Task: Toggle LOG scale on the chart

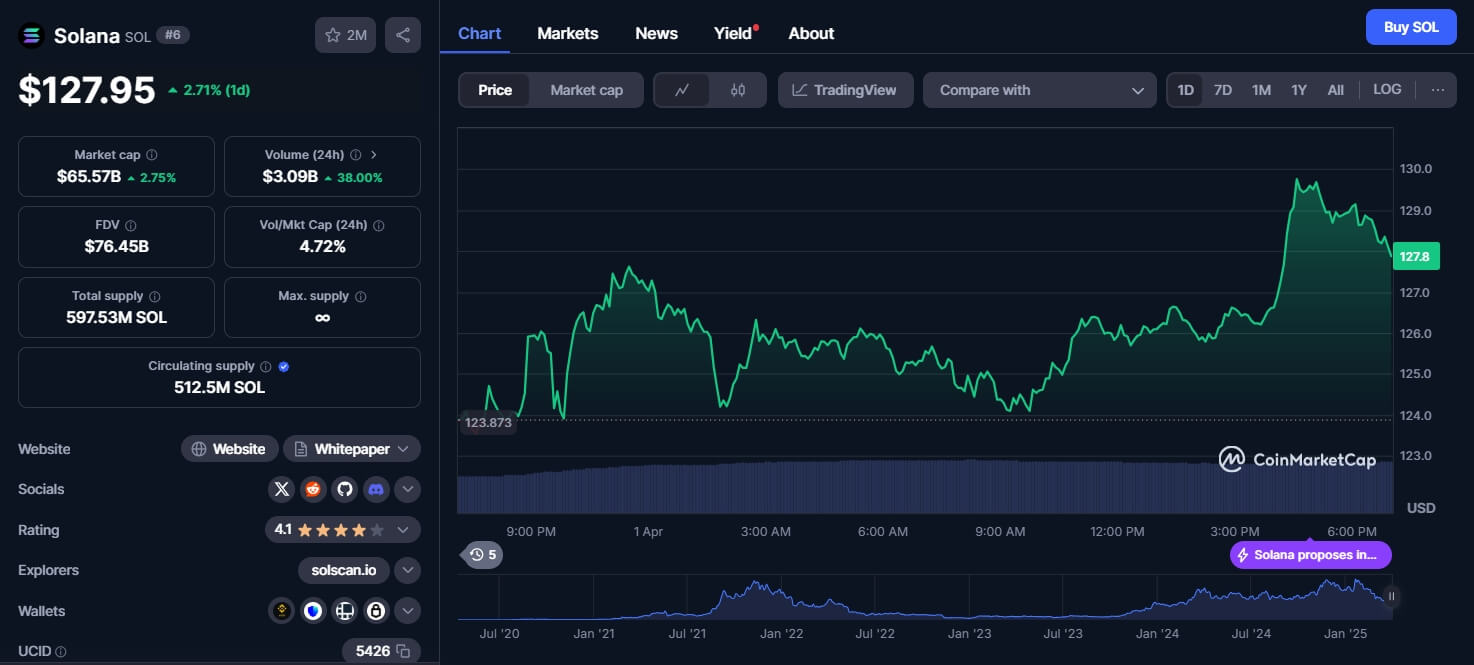Action: tap(1387, 90)
